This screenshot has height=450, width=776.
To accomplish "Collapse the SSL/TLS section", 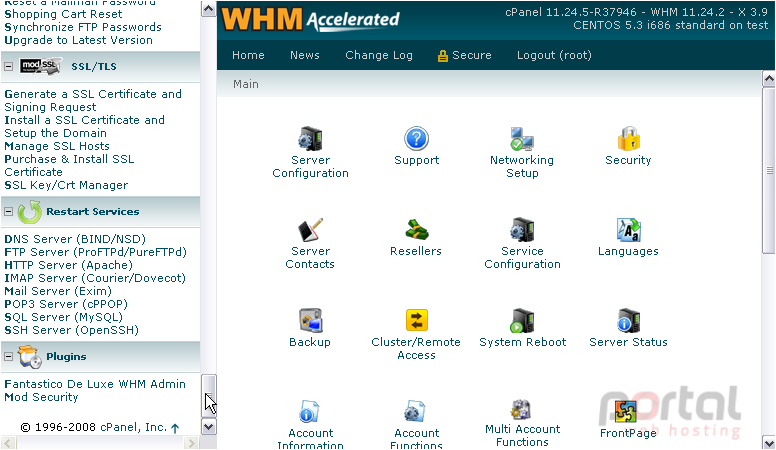I will (8, 66).
